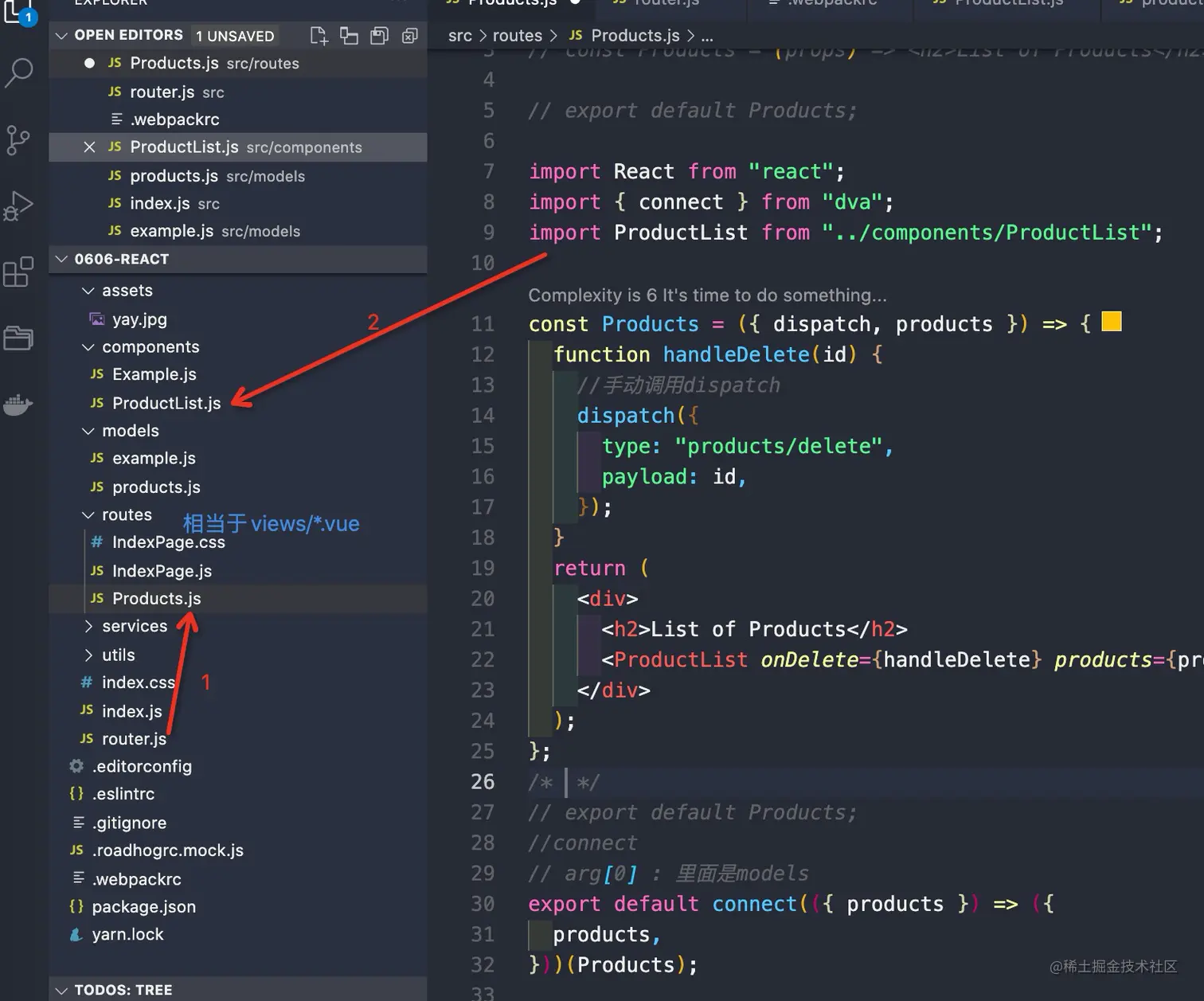The height and width of the screenshot is (1001, 1204).
Task: Open the Project Manager folder icon
Action: tap(18, 338)
